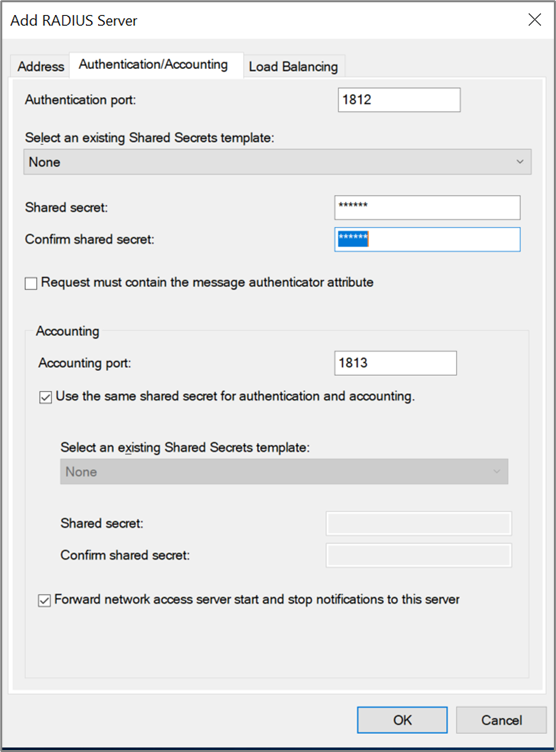556x752 pixels.
Task: Click the 'Accounting' group heading
Action: point(68,331)
